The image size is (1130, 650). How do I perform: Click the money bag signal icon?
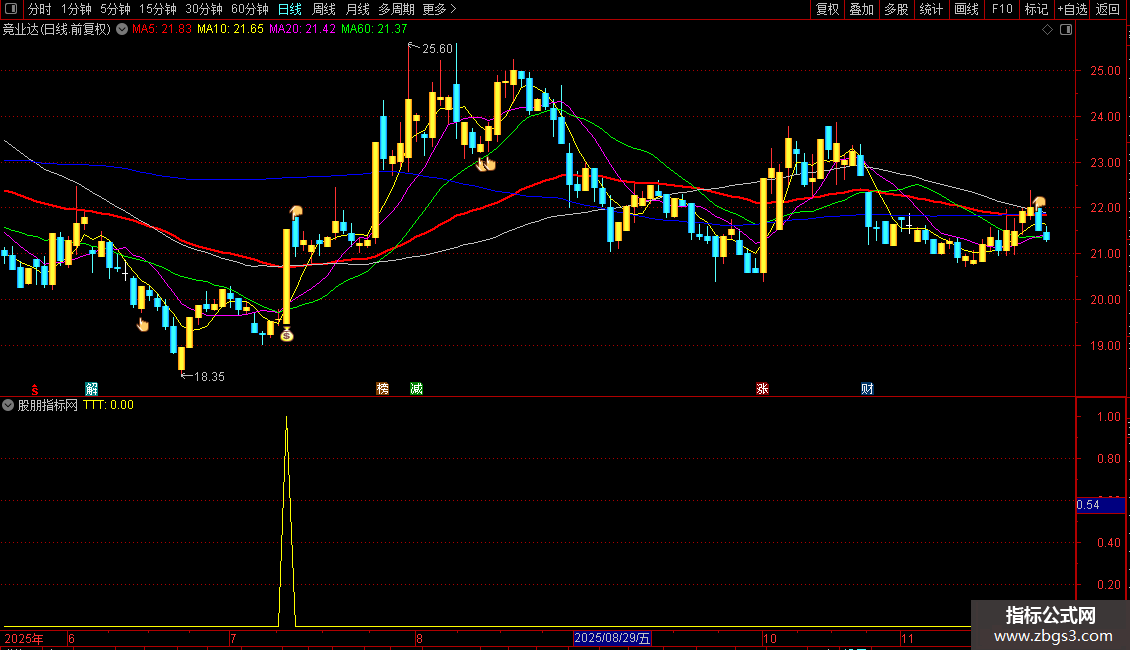coord(287,334)
